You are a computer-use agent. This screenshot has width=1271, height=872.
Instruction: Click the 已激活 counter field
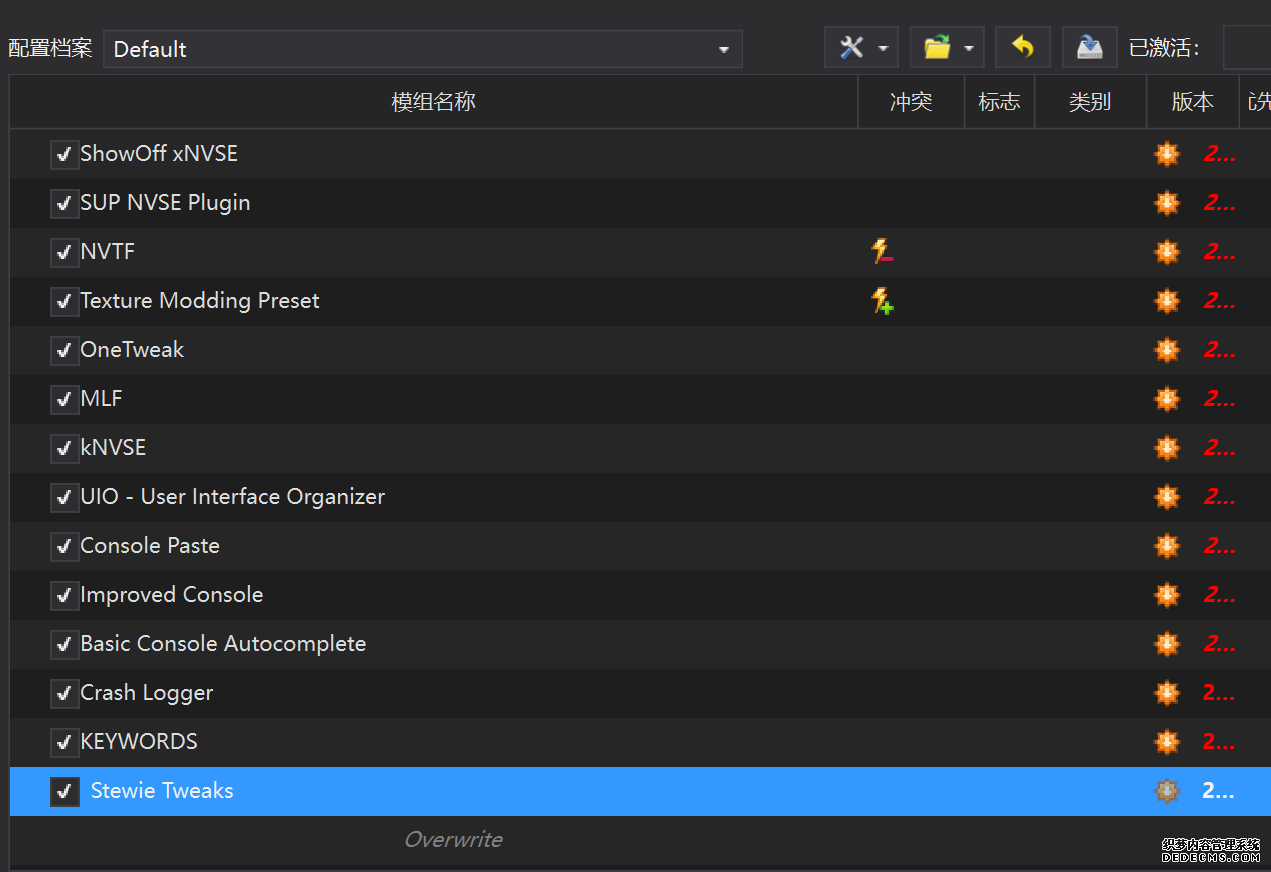click(1246, 48)
